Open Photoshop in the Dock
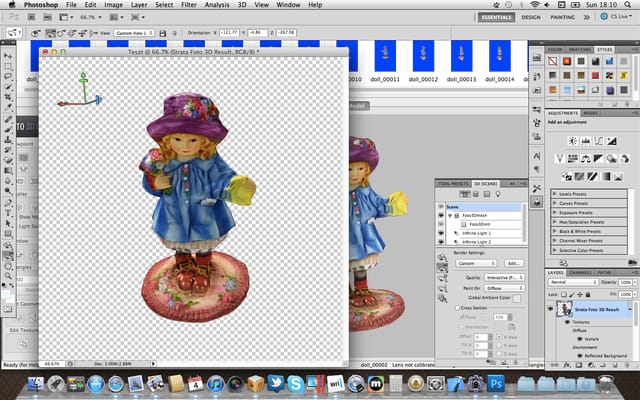Image resolution: width=640 pixels, height=400 pixels. point(496,384)
